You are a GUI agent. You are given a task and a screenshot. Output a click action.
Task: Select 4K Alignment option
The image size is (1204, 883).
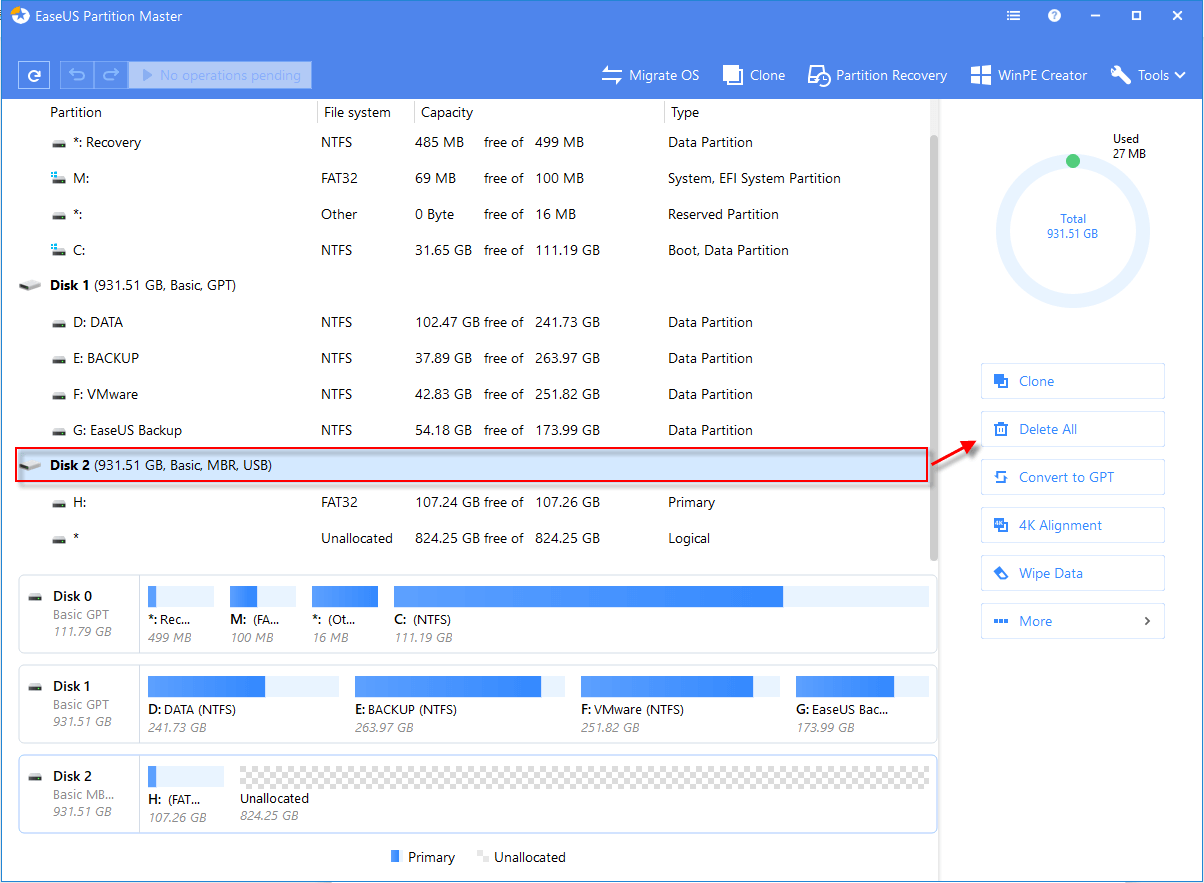pyautogui.click(x=1072, y=525)
